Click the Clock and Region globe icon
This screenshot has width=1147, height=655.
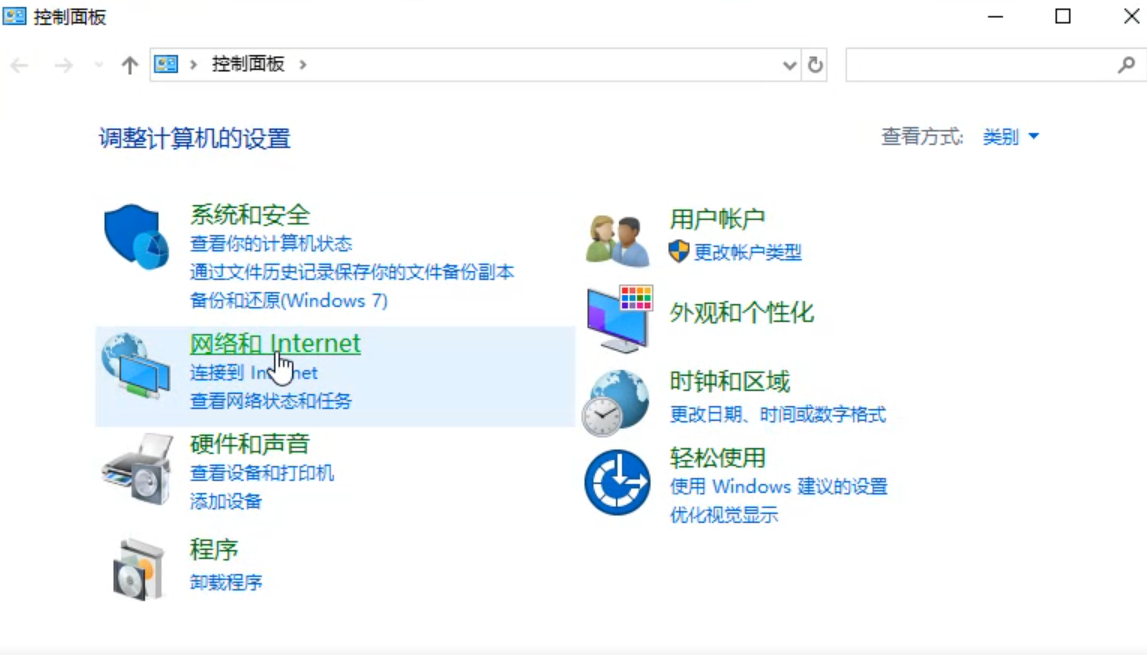click(616, 402)
